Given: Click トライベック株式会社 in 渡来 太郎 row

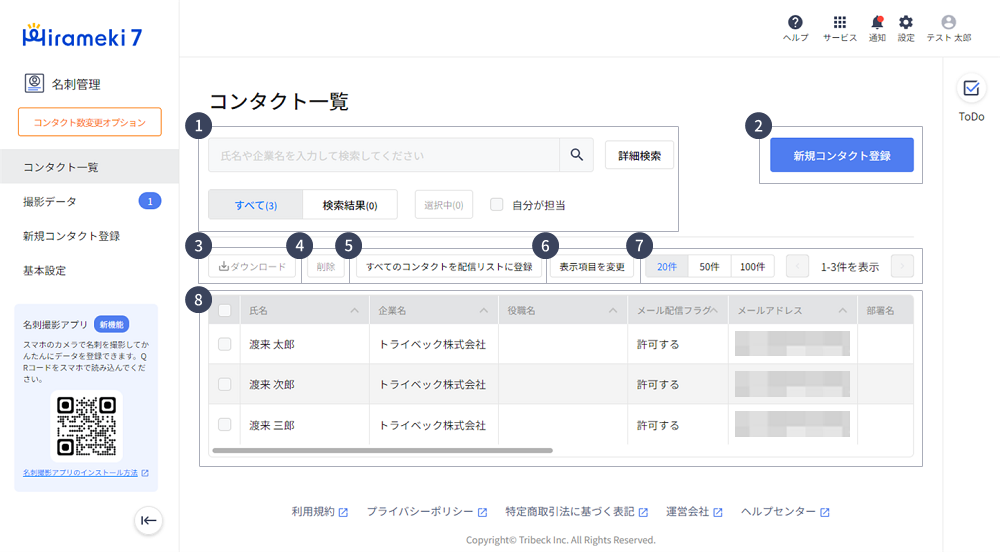Looking at the screenshot, I should 432,344.
